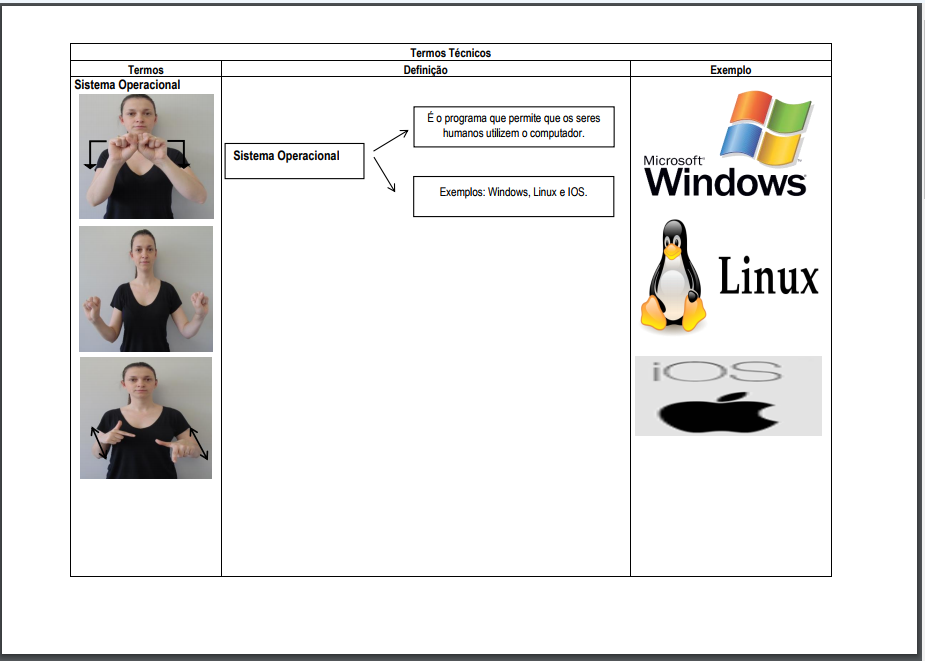Click the large Linux wordmark text
The image size is (925, 661).
coord(768,277)
